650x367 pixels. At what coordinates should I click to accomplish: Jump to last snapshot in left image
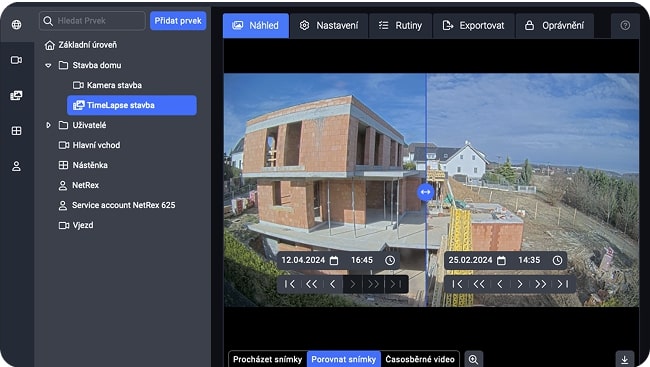click(x=395, y=284)
